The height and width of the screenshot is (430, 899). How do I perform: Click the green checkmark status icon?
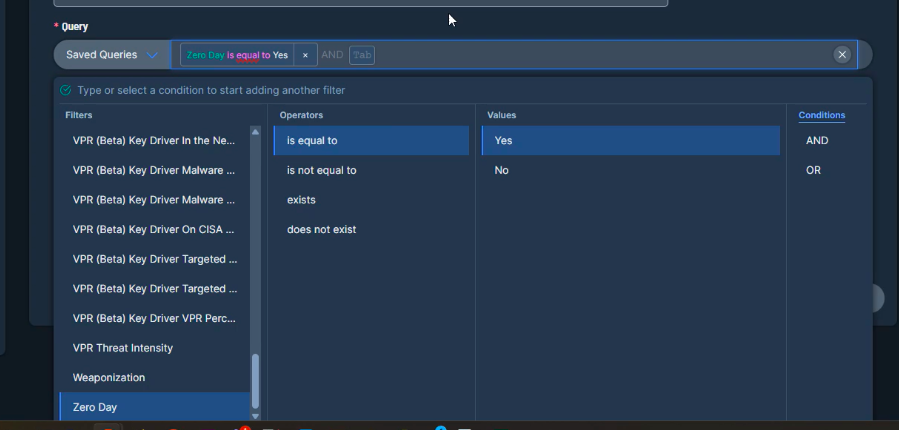[66, 90]
